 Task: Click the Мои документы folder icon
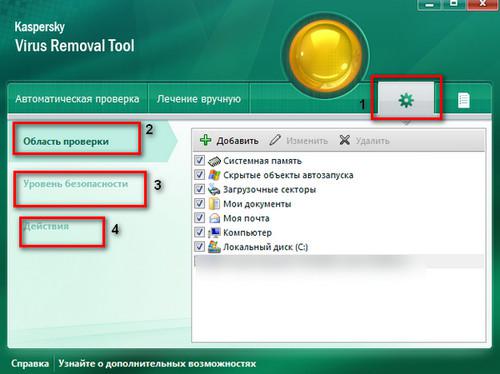pos(214,204)
